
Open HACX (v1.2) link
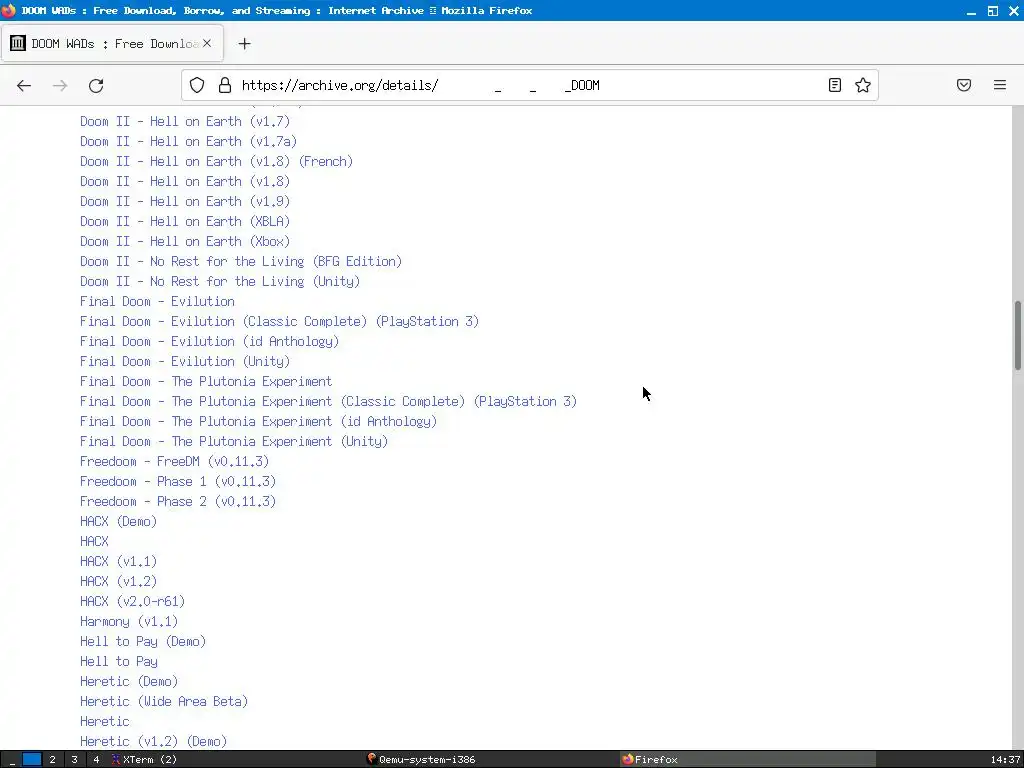[118, 582]
